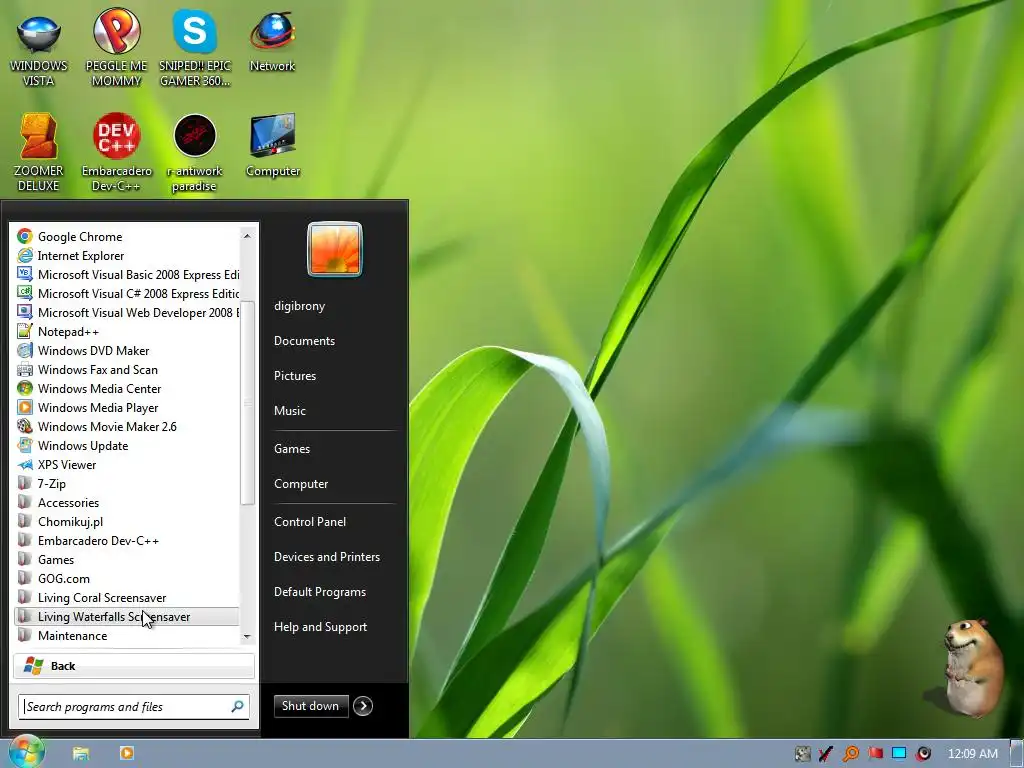Select the SNIPED!! EPIC GAMER 360 Skype icon
The height and width of the screenshot is (768, 1024).
pos(195,48)
